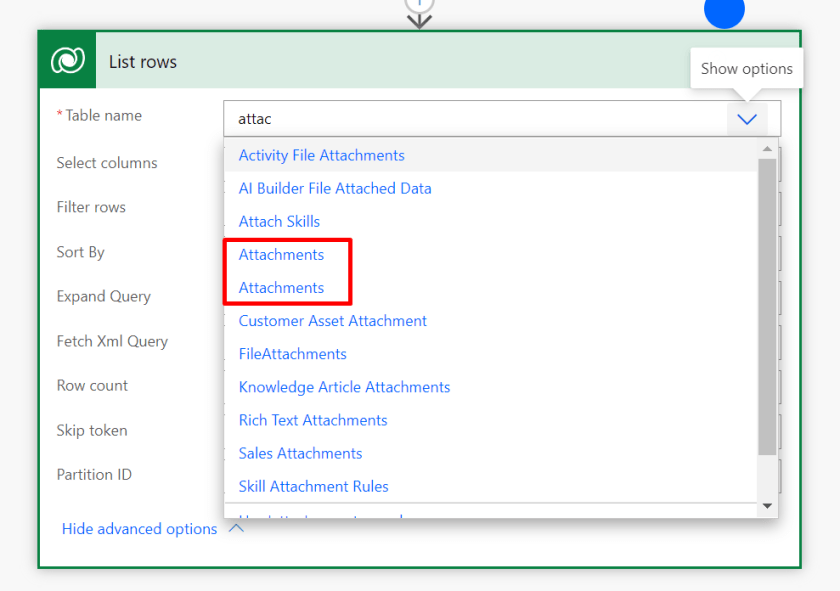Select Customer Asset Attachment table

pyautogui.click(x=332, y=320)
